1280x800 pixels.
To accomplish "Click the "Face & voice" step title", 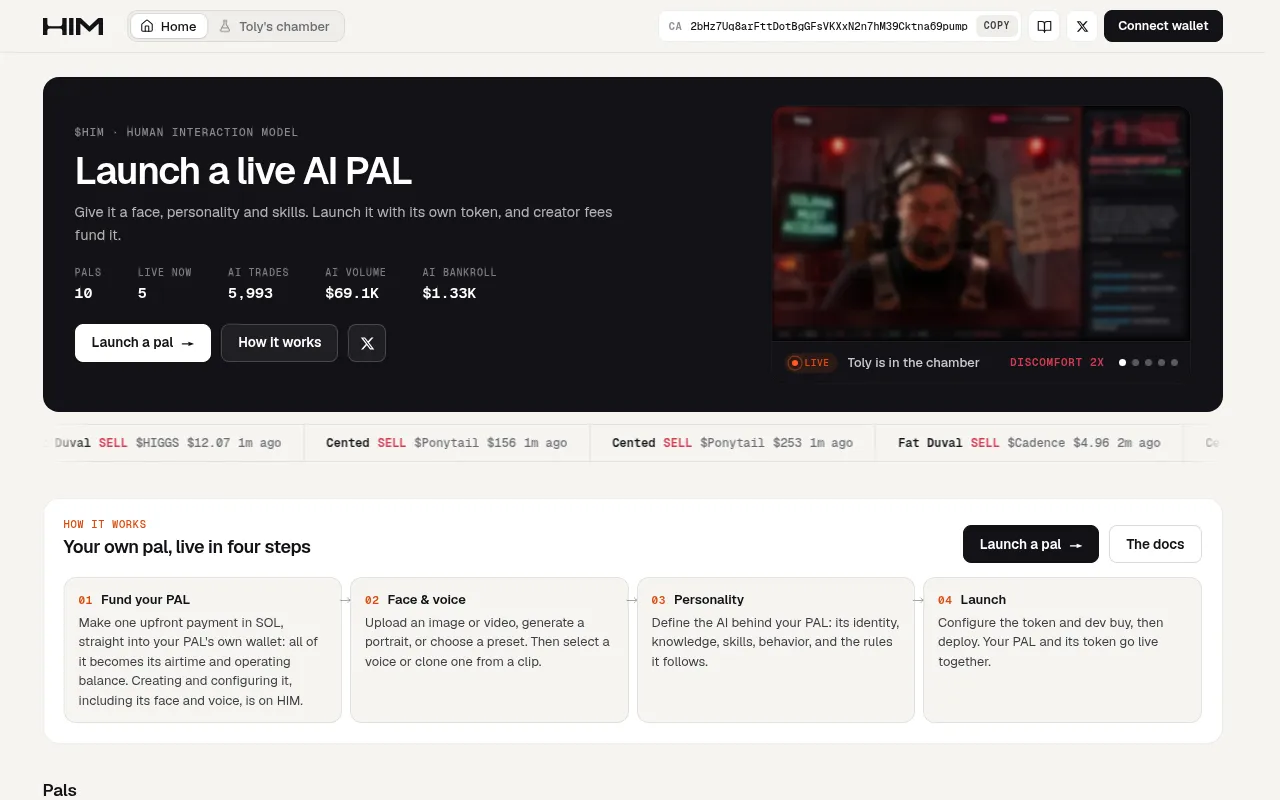I will coord(427,600).
